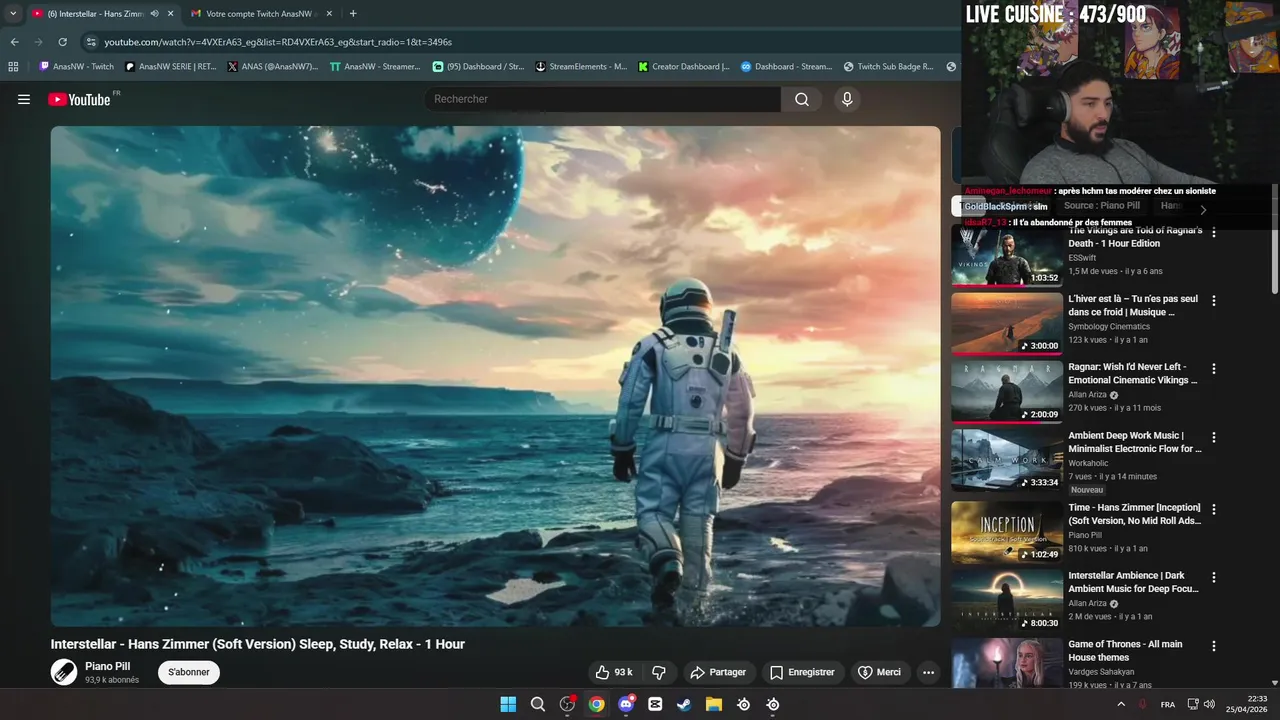Open AnasNW SERIE bookmark
The image size is (1280, 720).
pos(171,67)
